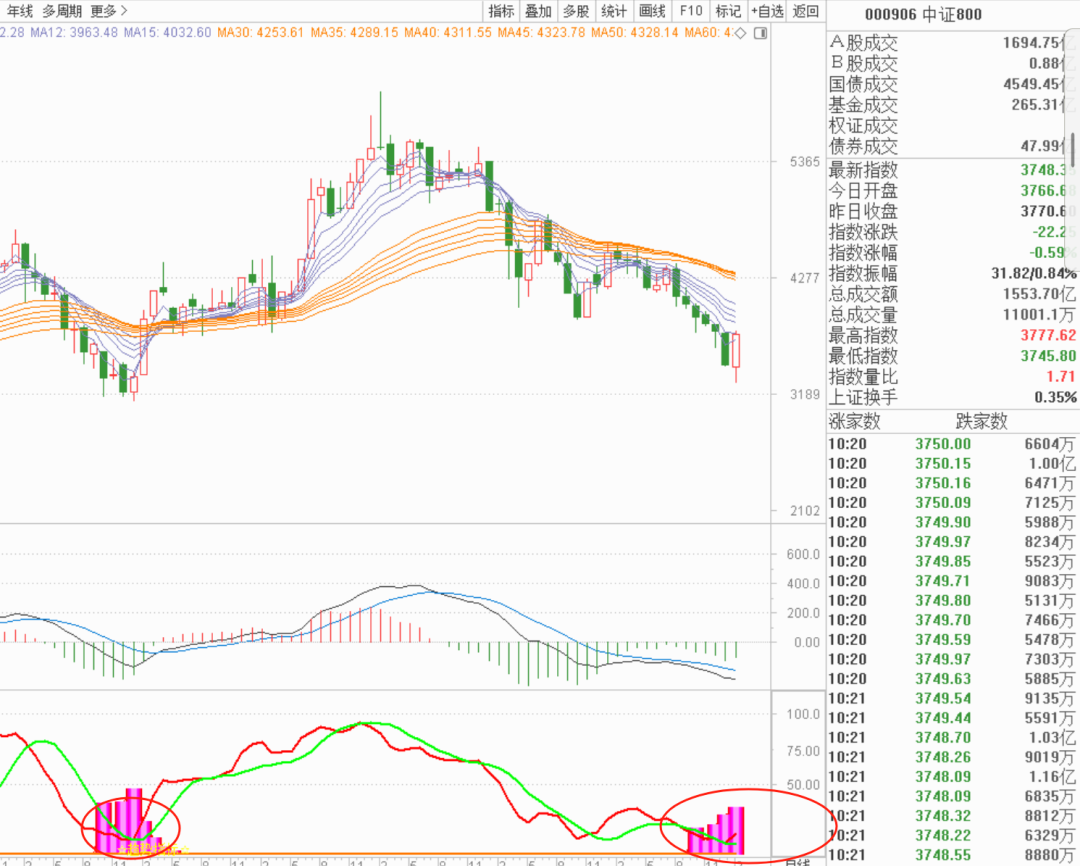Click the 国债成交 row
This screenshot has height=866, width=1080.
(952, 84)
